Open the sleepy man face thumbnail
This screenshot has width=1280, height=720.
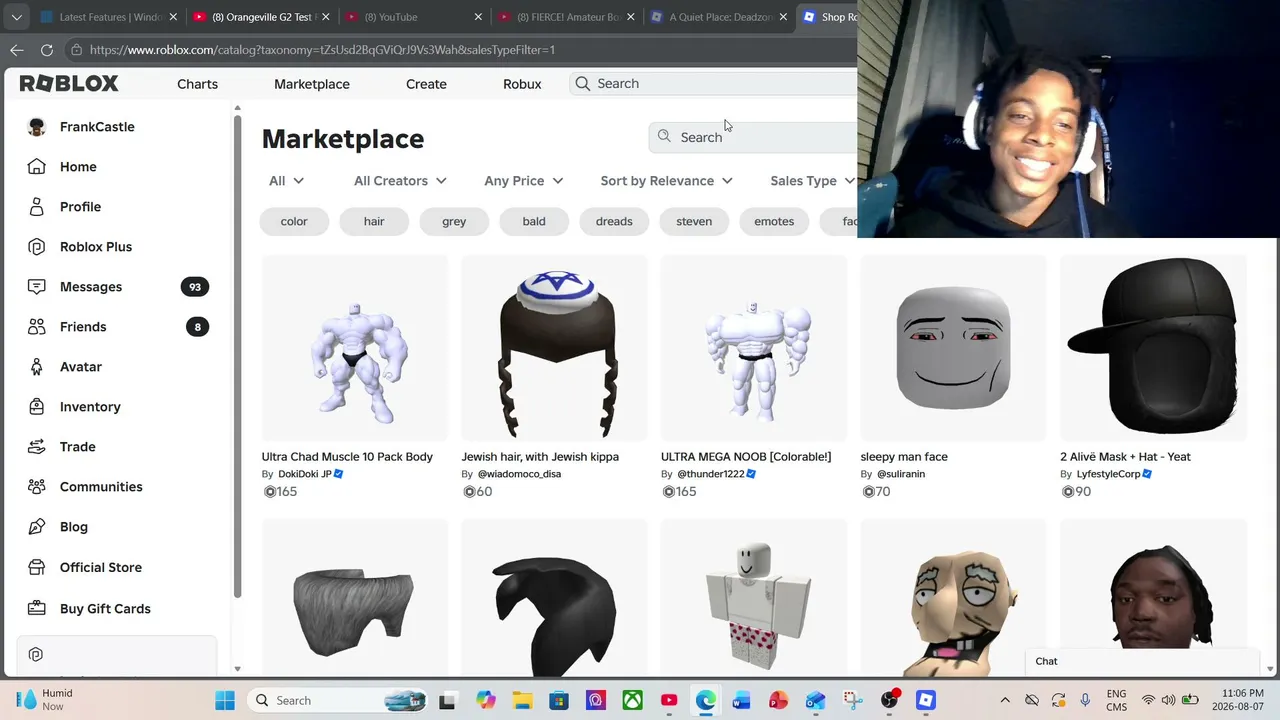pos(953,348)
